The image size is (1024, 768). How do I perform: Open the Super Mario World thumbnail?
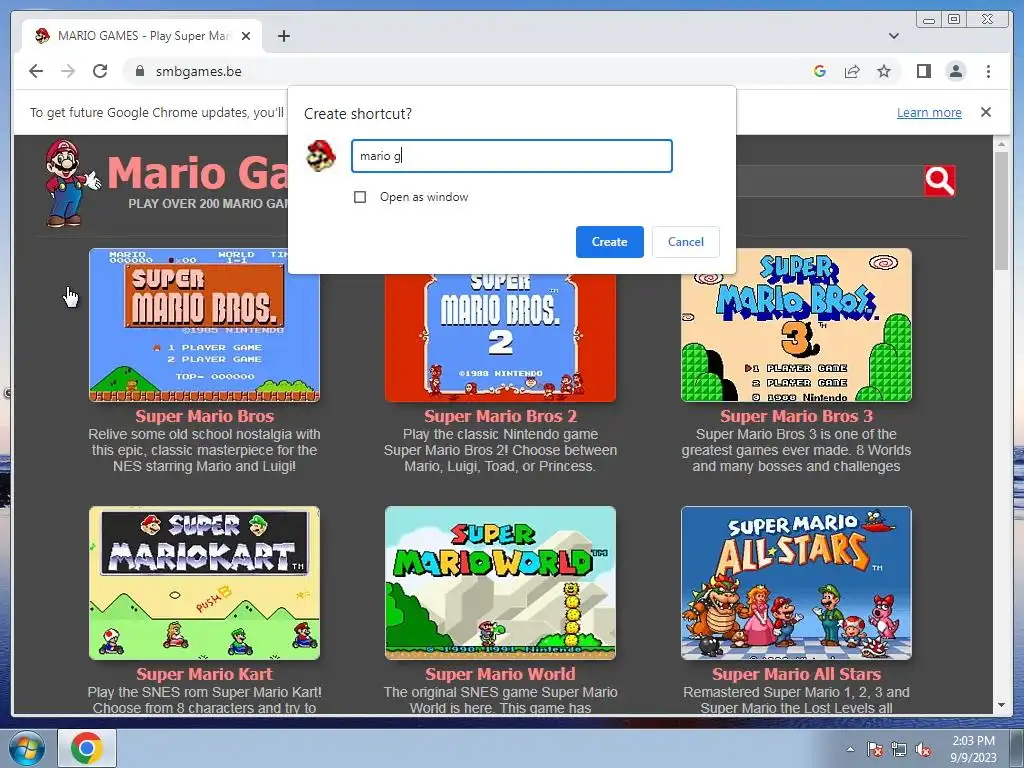click(x=500, y=583)
